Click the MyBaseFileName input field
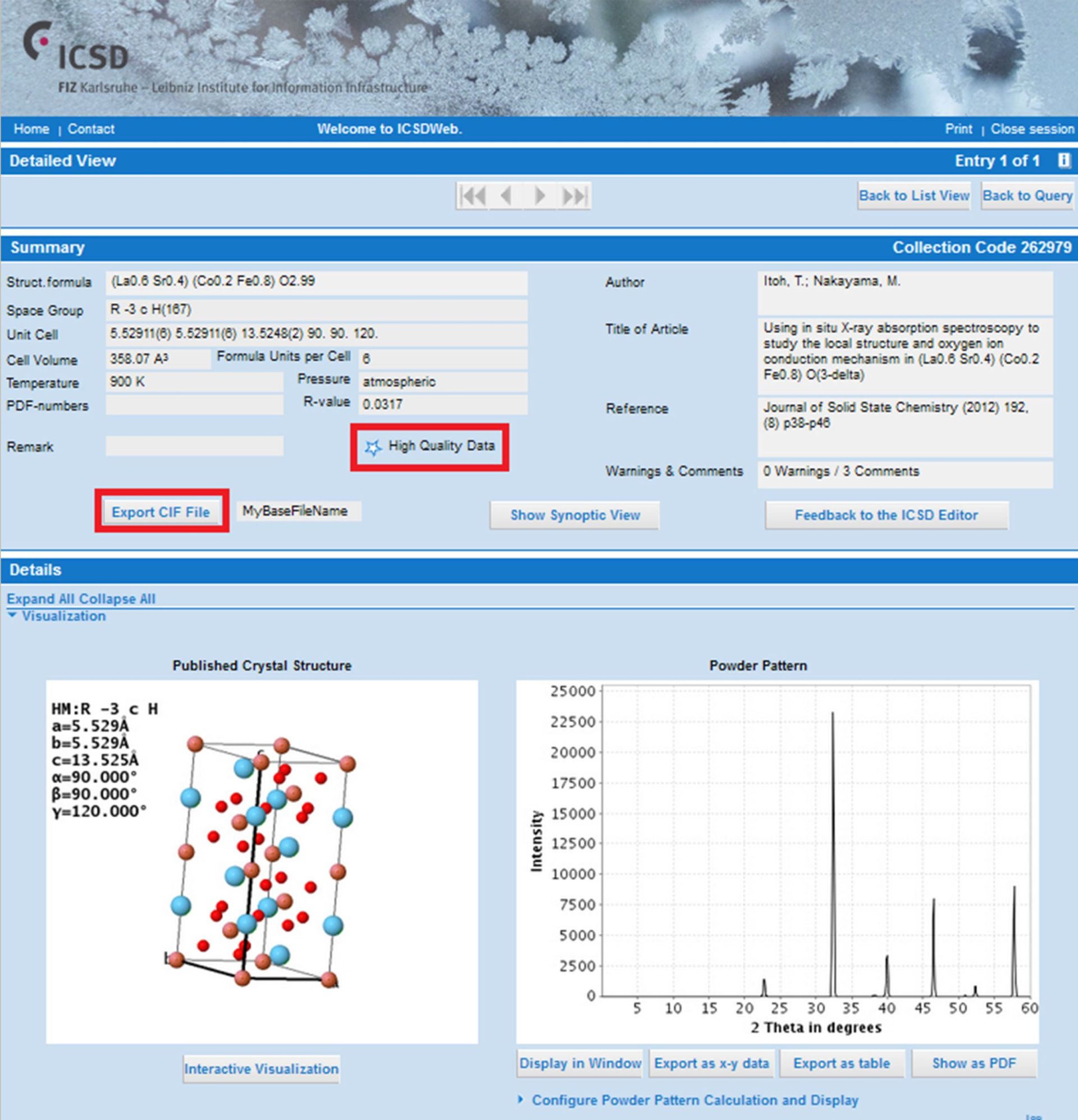Screen dimensions: 1078x1120 point(299,511)
